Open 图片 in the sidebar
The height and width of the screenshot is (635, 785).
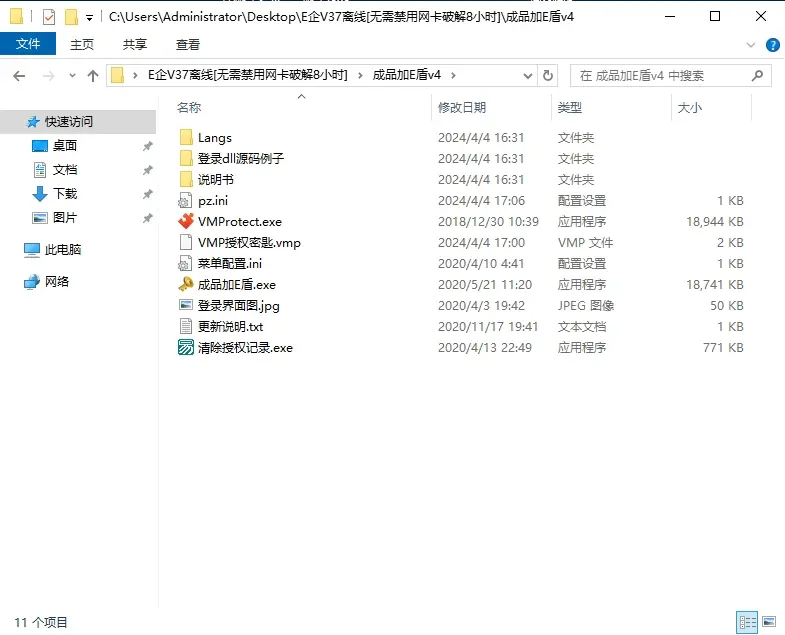[x=65, y=218]
